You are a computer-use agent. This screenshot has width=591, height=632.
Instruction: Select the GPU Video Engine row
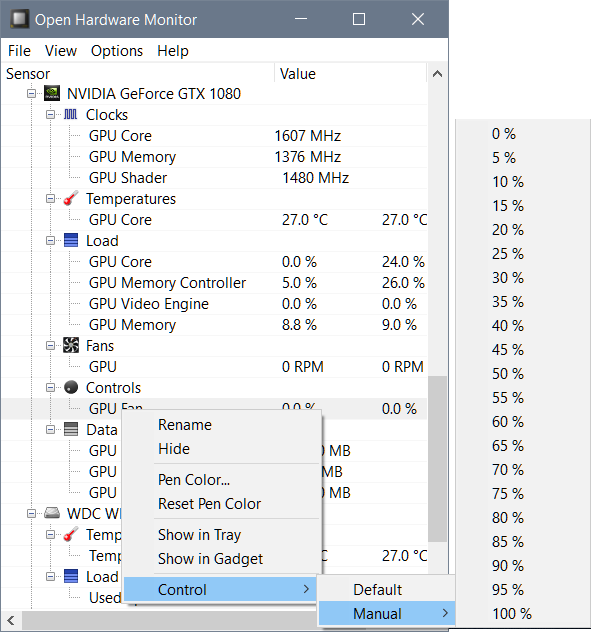coord(214,304)
